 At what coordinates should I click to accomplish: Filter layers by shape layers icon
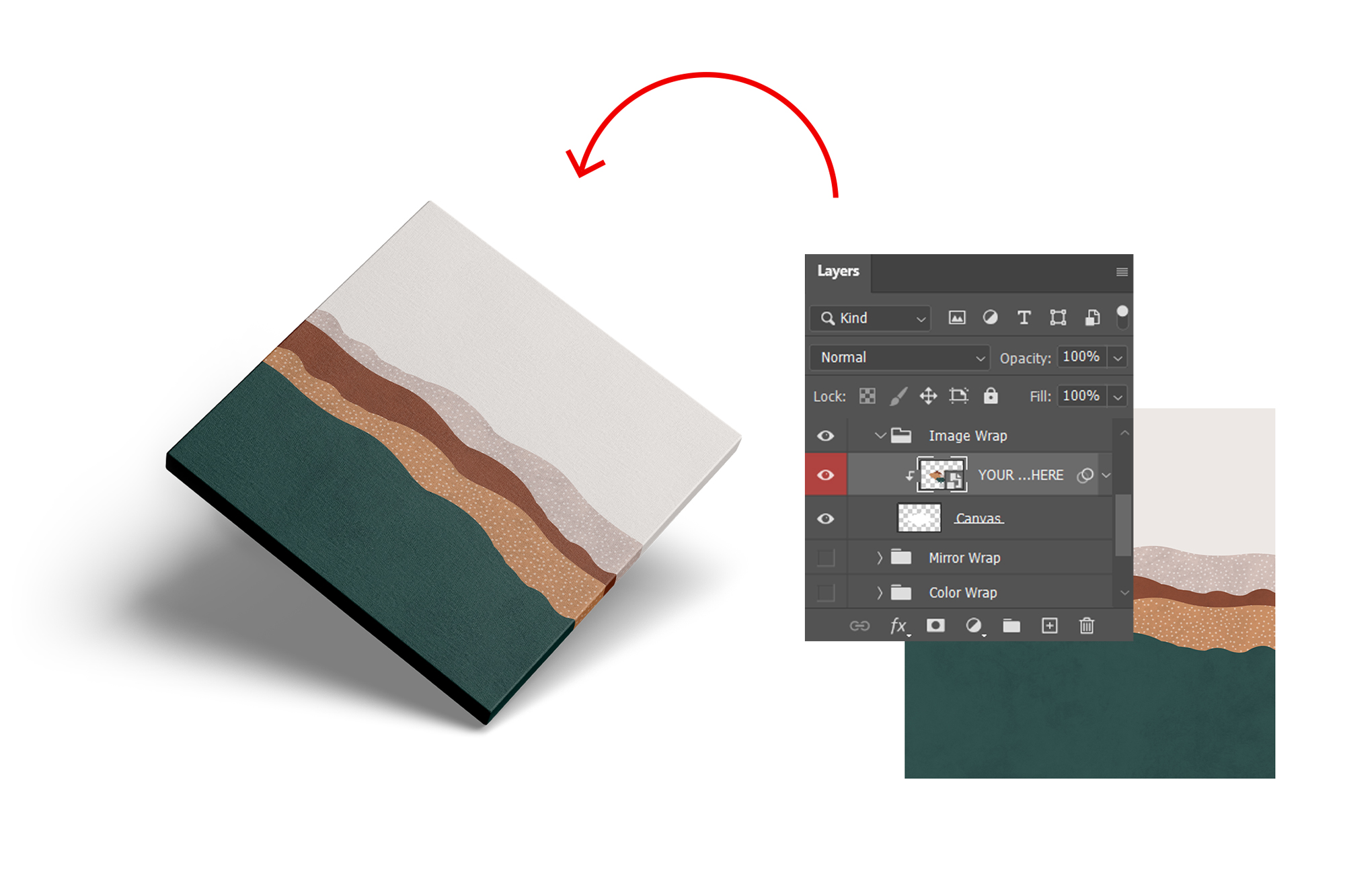click(x=1058, y=318)
